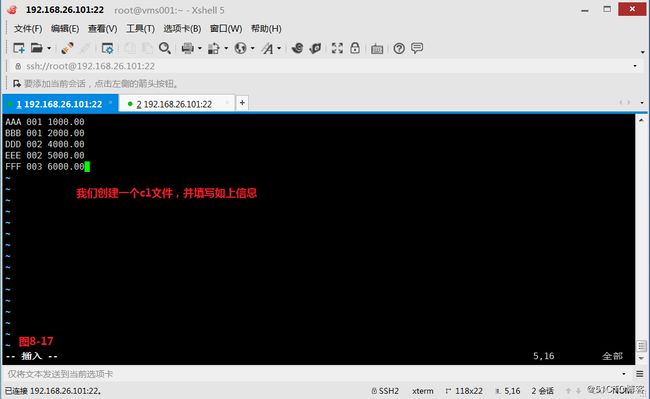Screen dimensions: 650x399
Task: Expand the file transfer dropdown arrow
Action: pyautogui.click(x=226, y=48)
